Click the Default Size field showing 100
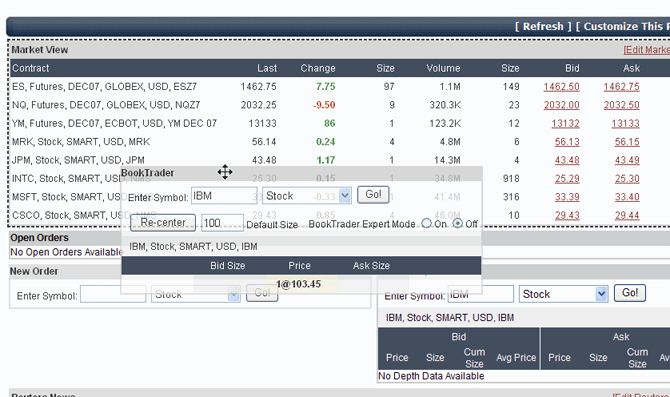This screenshot has width=670, height=397. coord(222,223)
